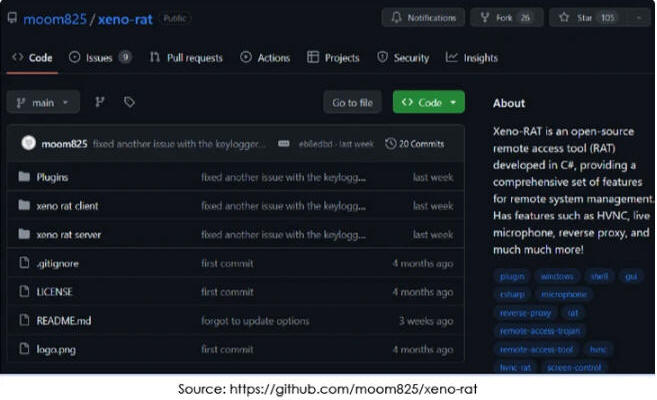Select the screen-control topic tag

[574, 368]
